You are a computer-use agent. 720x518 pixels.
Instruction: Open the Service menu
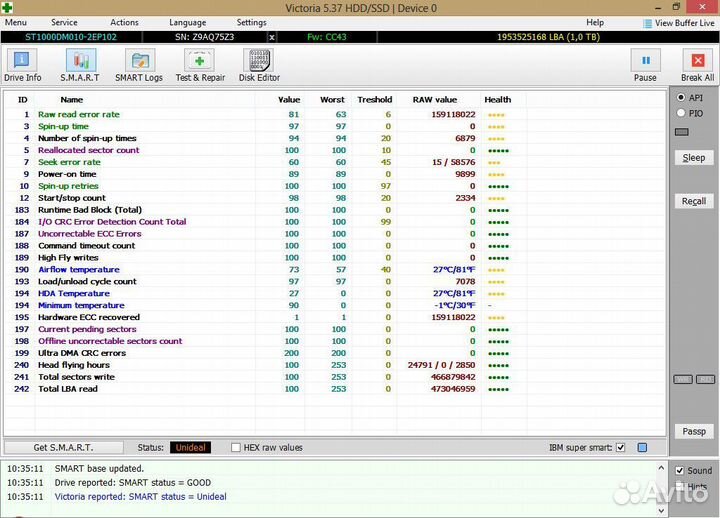tap(64, 22)
